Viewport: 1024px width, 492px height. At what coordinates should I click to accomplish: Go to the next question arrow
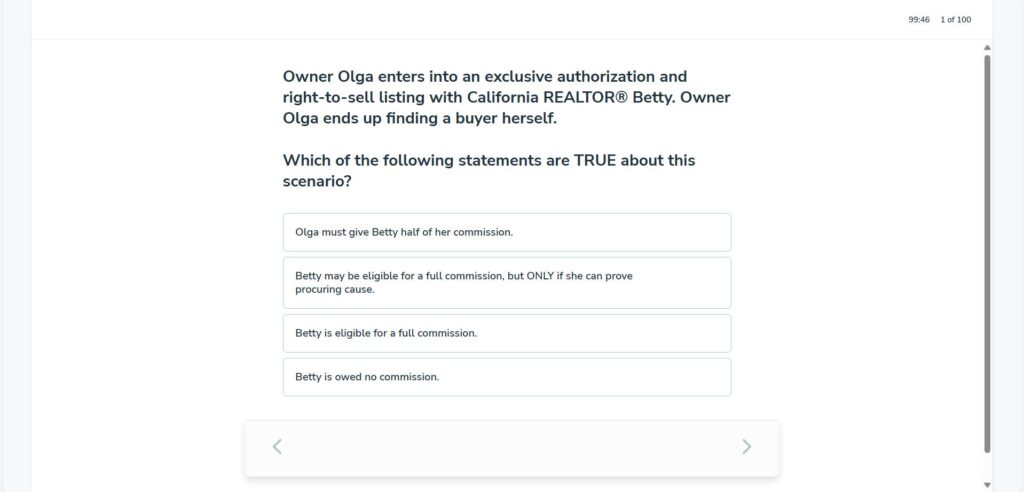click(x=746, y=447)
